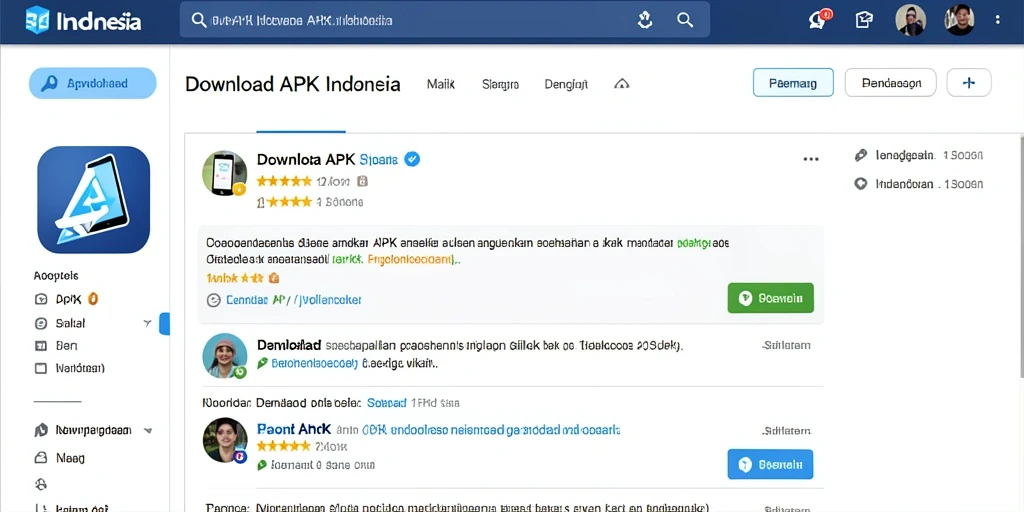Open the blue 'Soaead' link
1024x512 pixels.
[x=387, y=403]
